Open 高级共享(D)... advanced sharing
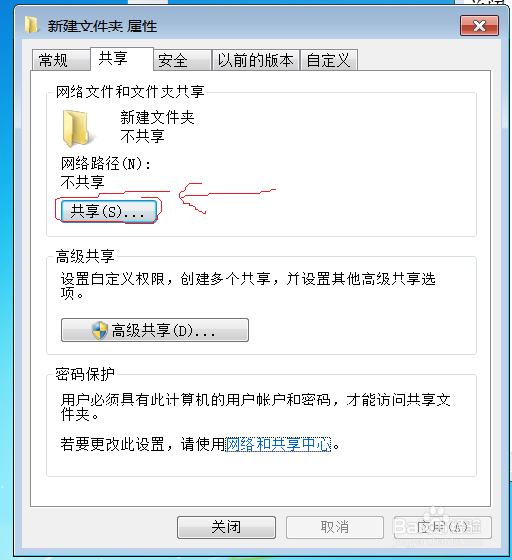This screenshot has width=512, height=560. (155, 330)
